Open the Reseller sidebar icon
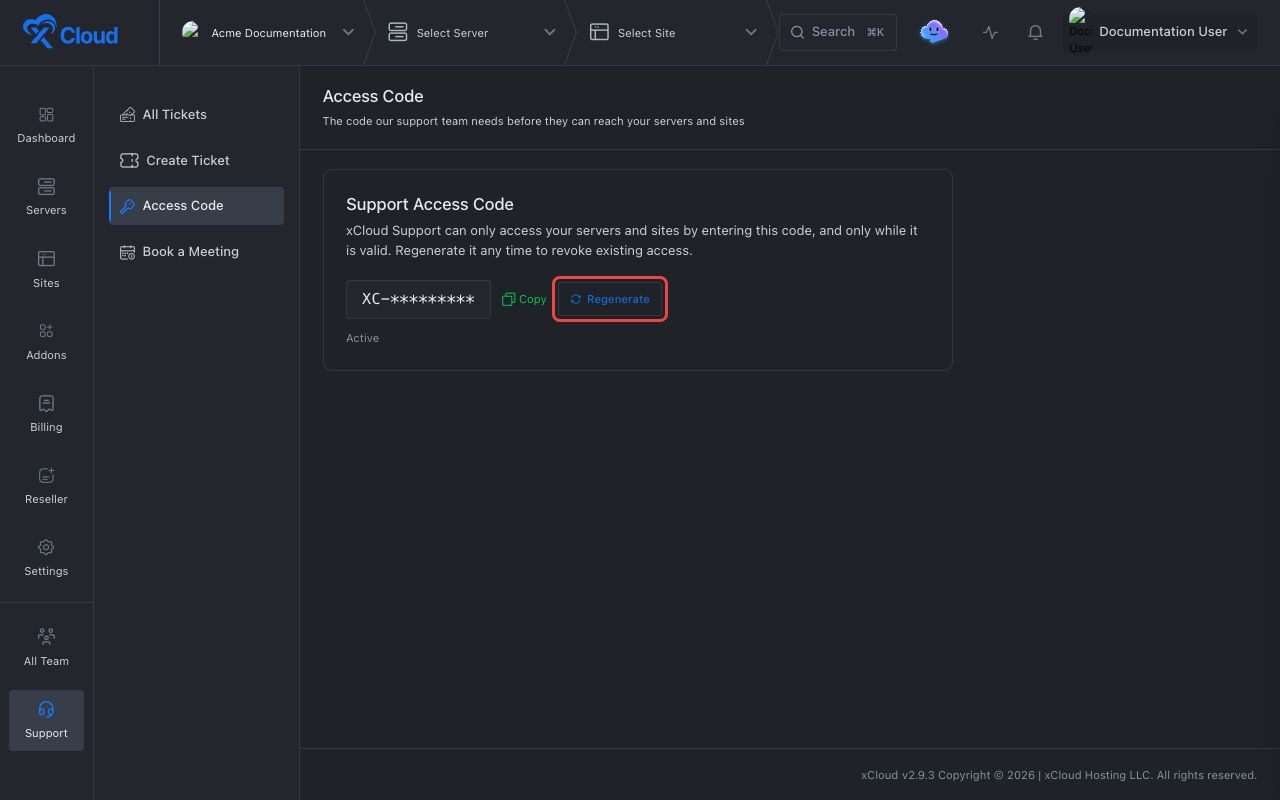Viewport: 1280px width, 800px height. point(46,475)
